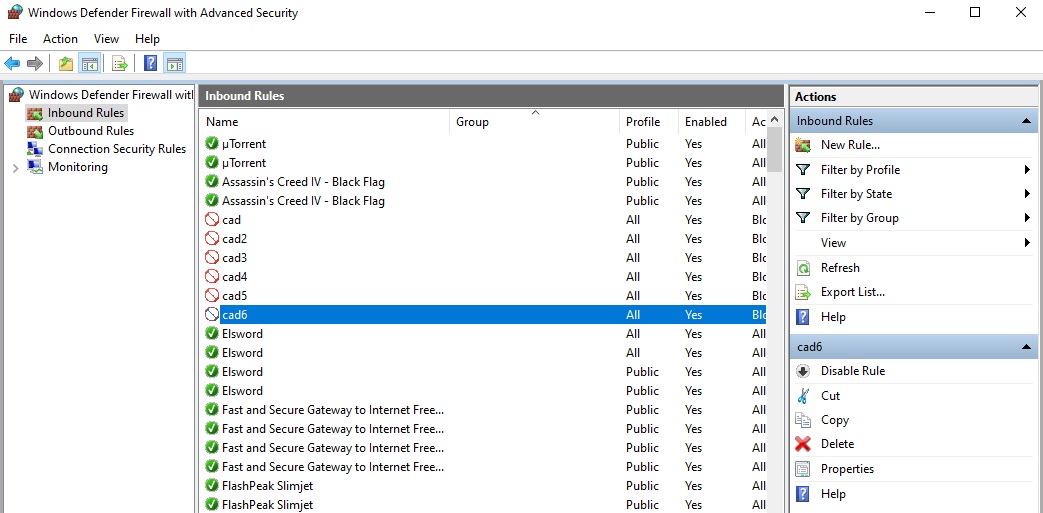Click Disable Rule in cad6 actions
This screenshot has width=1043, height=513.
tap(853, 371)
